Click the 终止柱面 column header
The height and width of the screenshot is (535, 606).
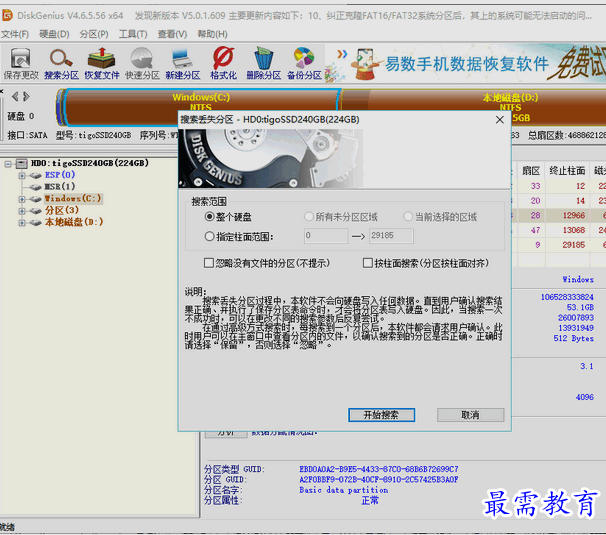tap(567, 171)
